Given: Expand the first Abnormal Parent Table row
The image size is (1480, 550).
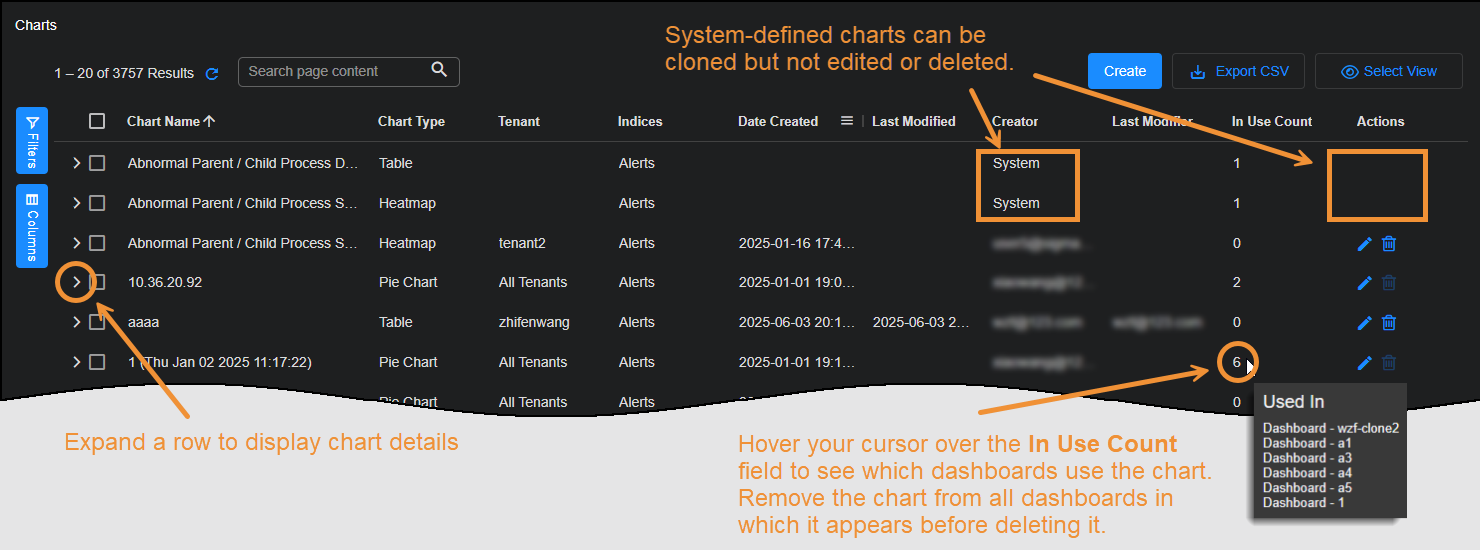Looking at the screenshot, I should tap(76, 163).
